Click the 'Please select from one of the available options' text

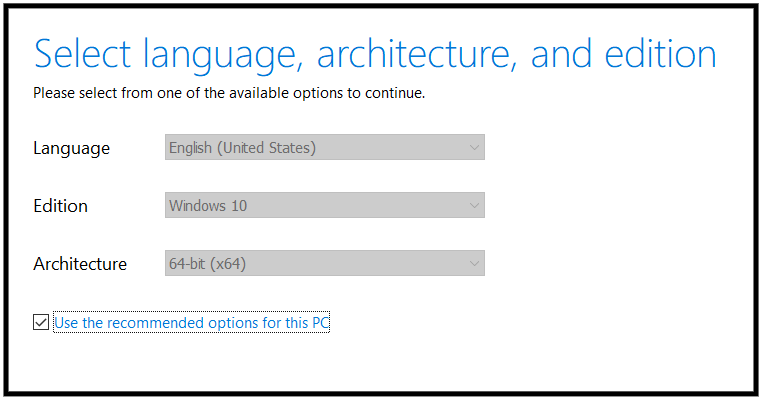(229, 94)
